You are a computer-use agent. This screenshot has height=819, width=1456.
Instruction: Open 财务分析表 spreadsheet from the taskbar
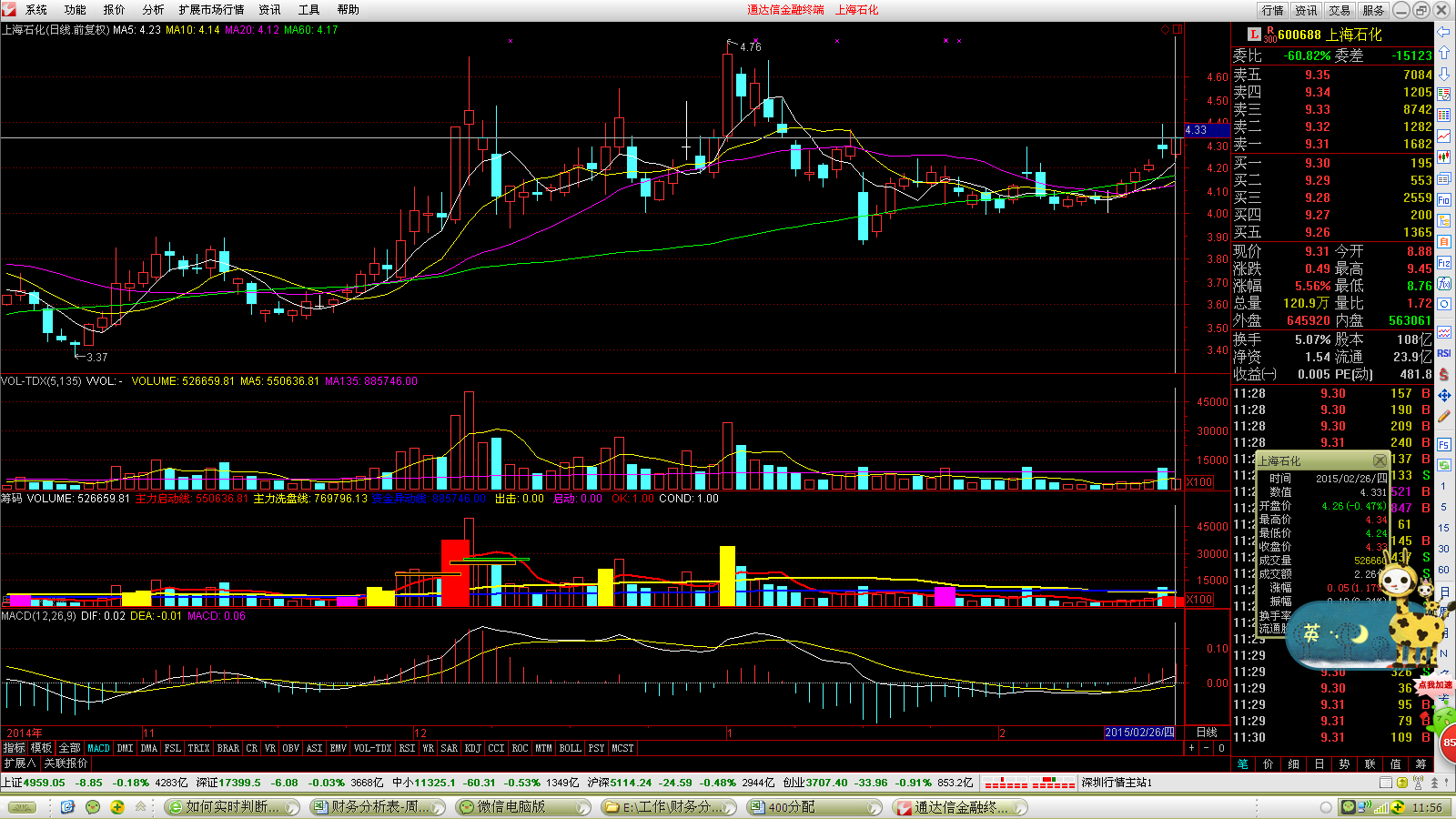point(377,807)
